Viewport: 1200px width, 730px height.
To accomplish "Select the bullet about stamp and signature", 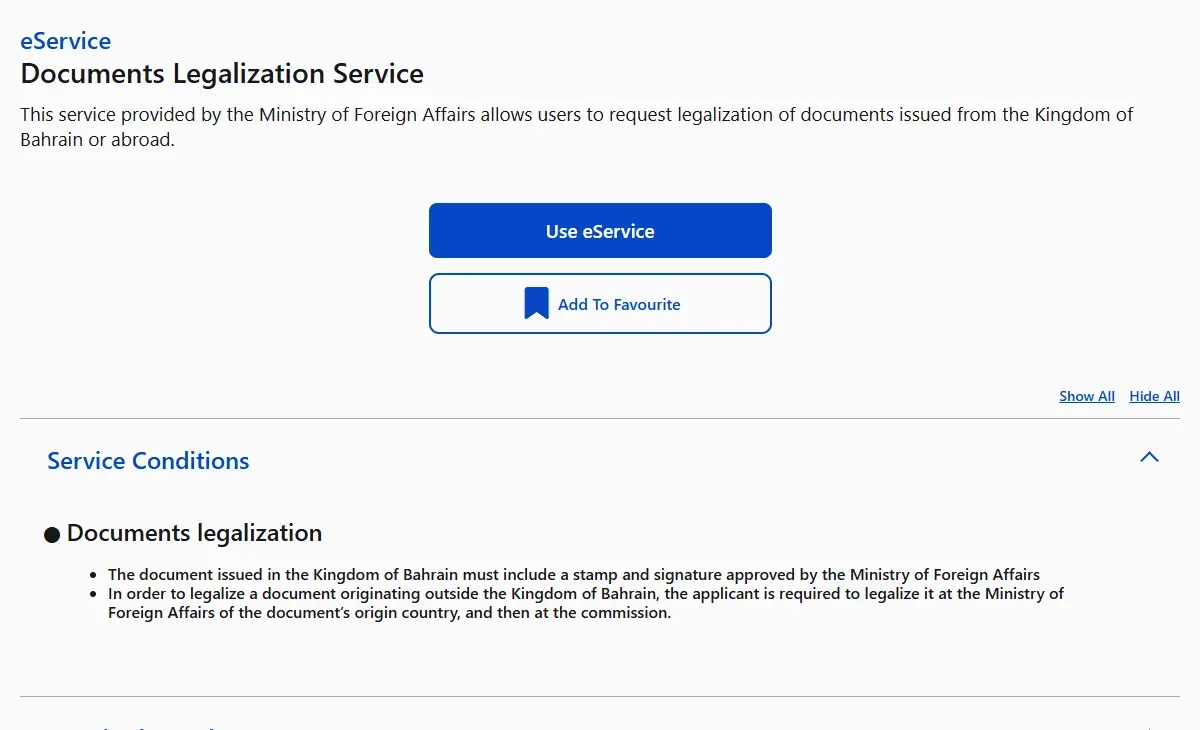I will (x=574, y=575).
